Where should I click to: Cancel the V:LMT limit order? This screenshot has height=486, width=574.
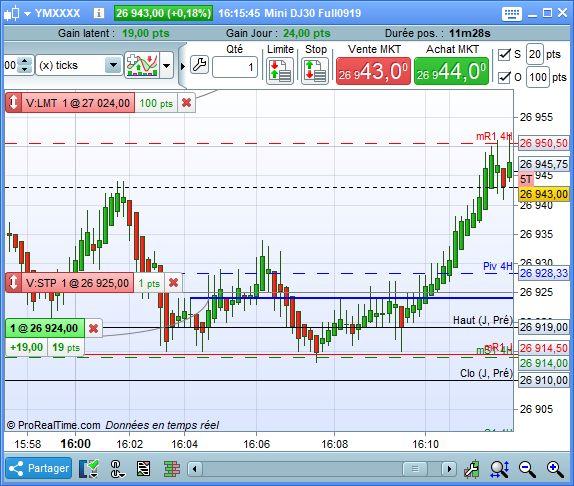(x=187, y=103)
